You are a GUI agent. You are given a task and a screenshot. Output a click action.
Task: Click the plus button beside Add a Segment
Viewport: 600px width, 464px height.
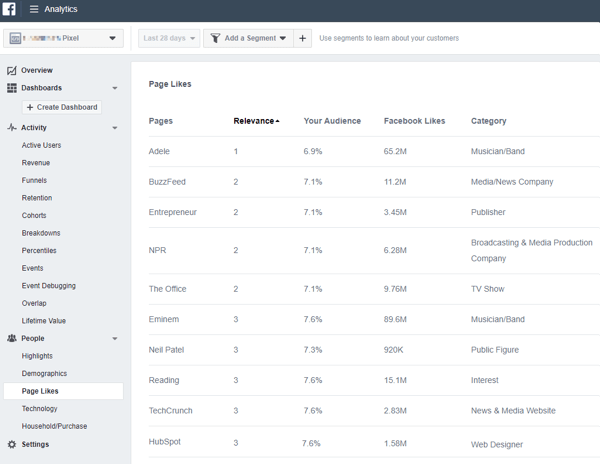(302, 38)
